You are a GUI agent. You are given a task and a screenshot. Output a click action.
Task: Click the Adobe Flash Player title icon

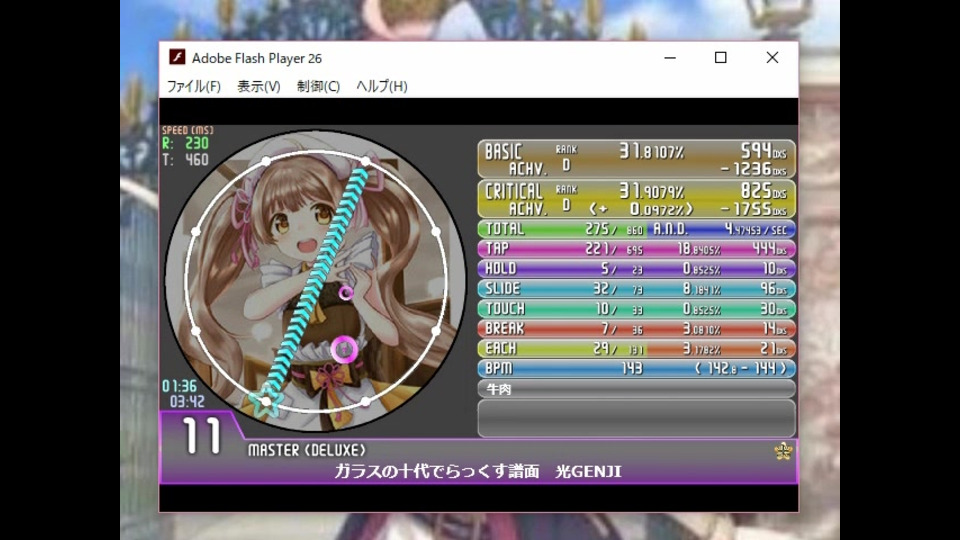pos(177,58)
